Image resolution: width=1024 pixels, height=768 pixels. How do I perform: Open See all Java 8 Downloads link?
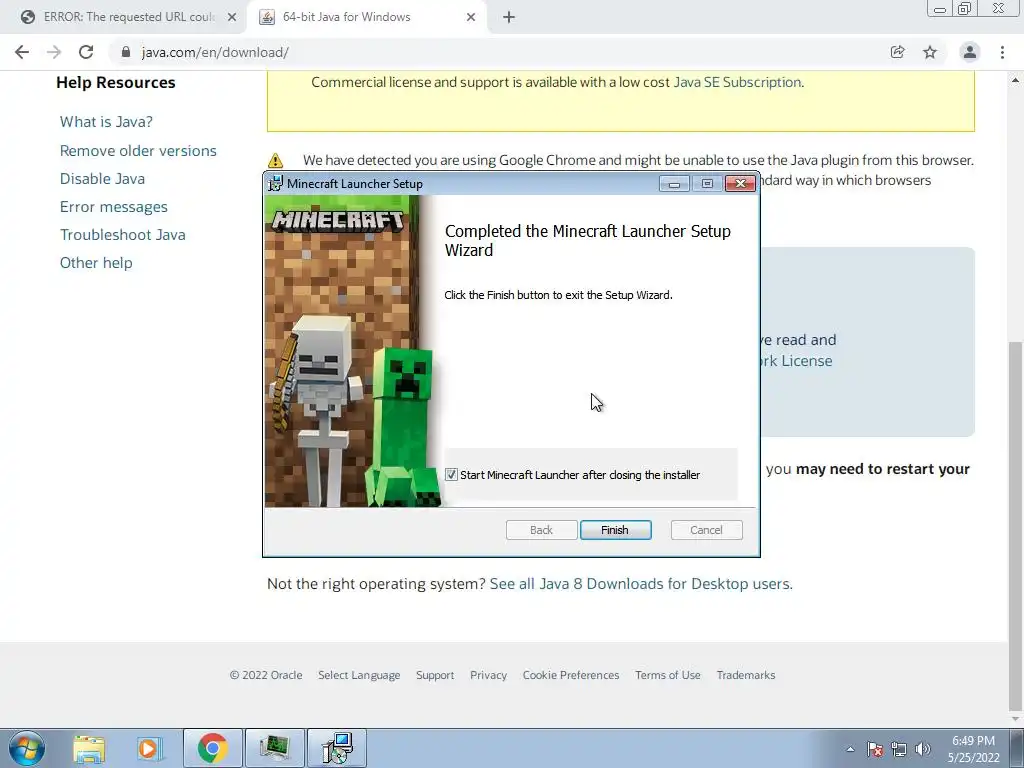point(640,584)
